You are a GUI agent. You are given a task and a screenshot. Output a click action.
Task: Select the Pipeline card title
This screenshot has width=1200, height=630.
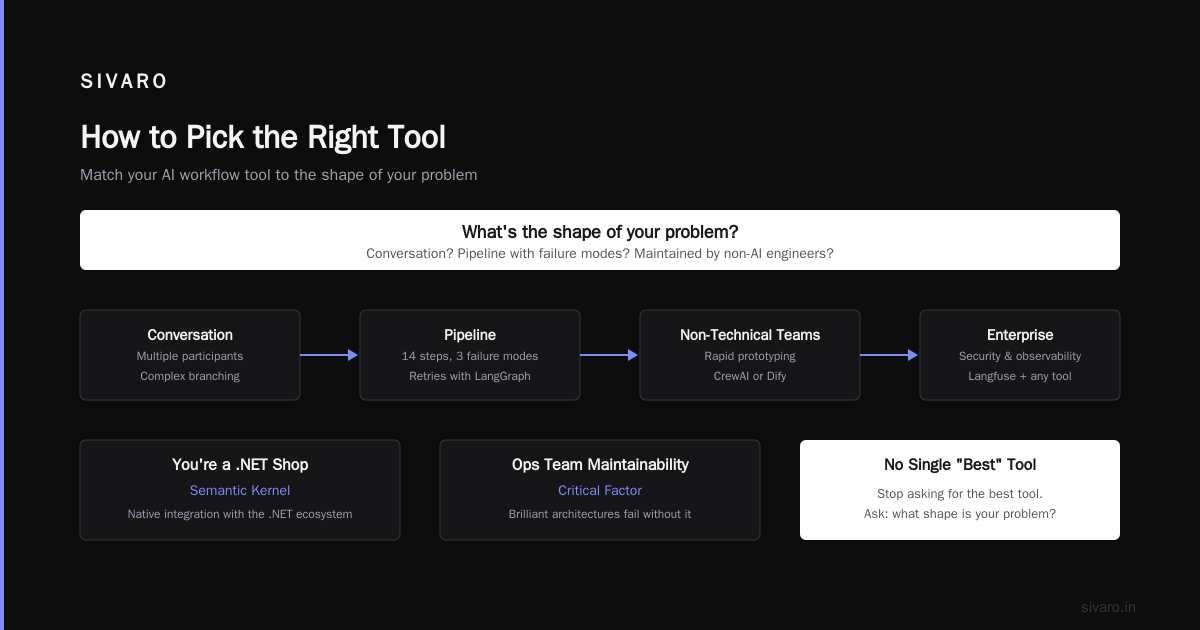tap(470, 335)
